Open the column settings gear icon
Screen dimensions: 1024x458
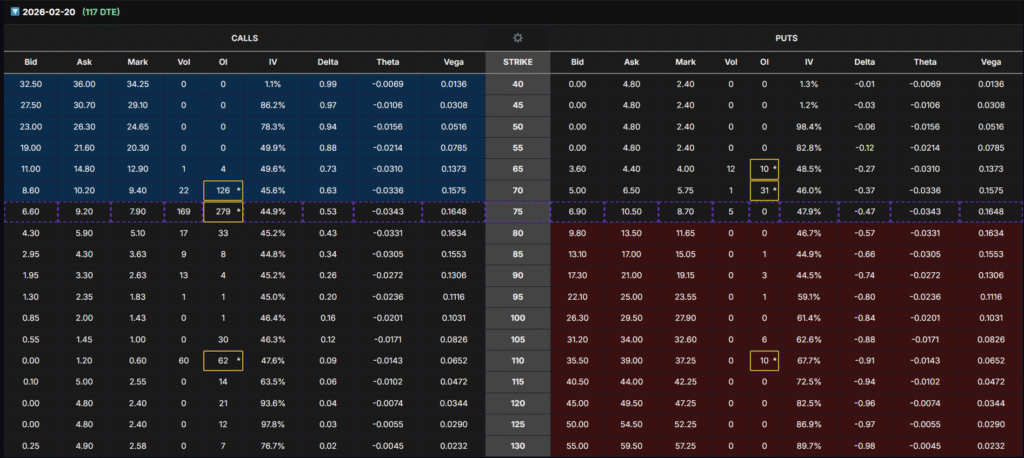[x=517, y=38]
